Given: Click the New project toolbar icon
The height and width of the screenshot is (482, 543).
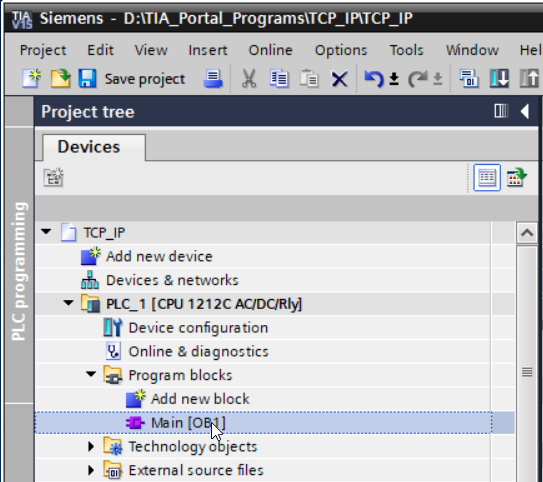Looking at the screenshot, I should pyautogui.click(x=32, y=78).
